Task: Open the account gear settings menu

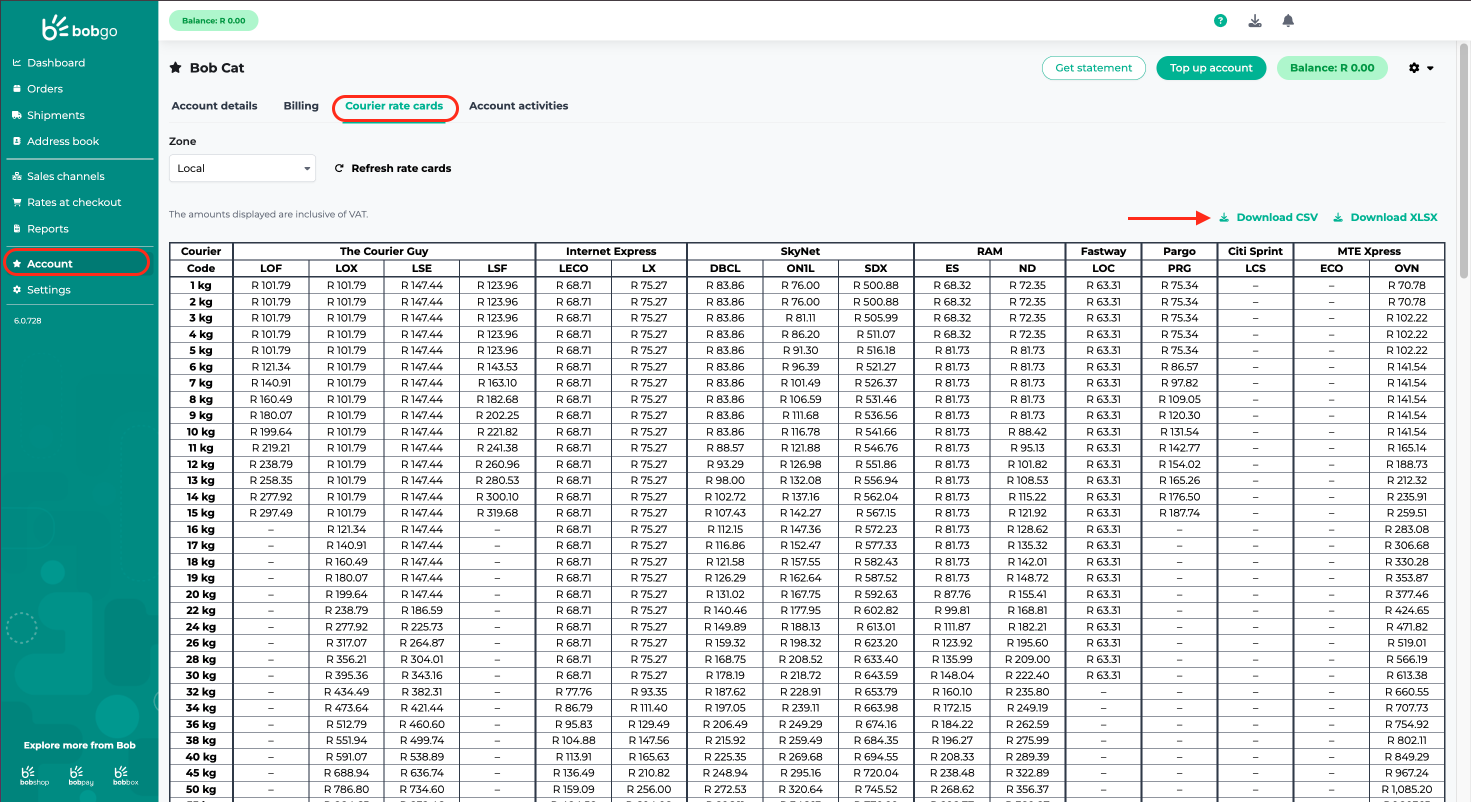Action: [1421, 68]
